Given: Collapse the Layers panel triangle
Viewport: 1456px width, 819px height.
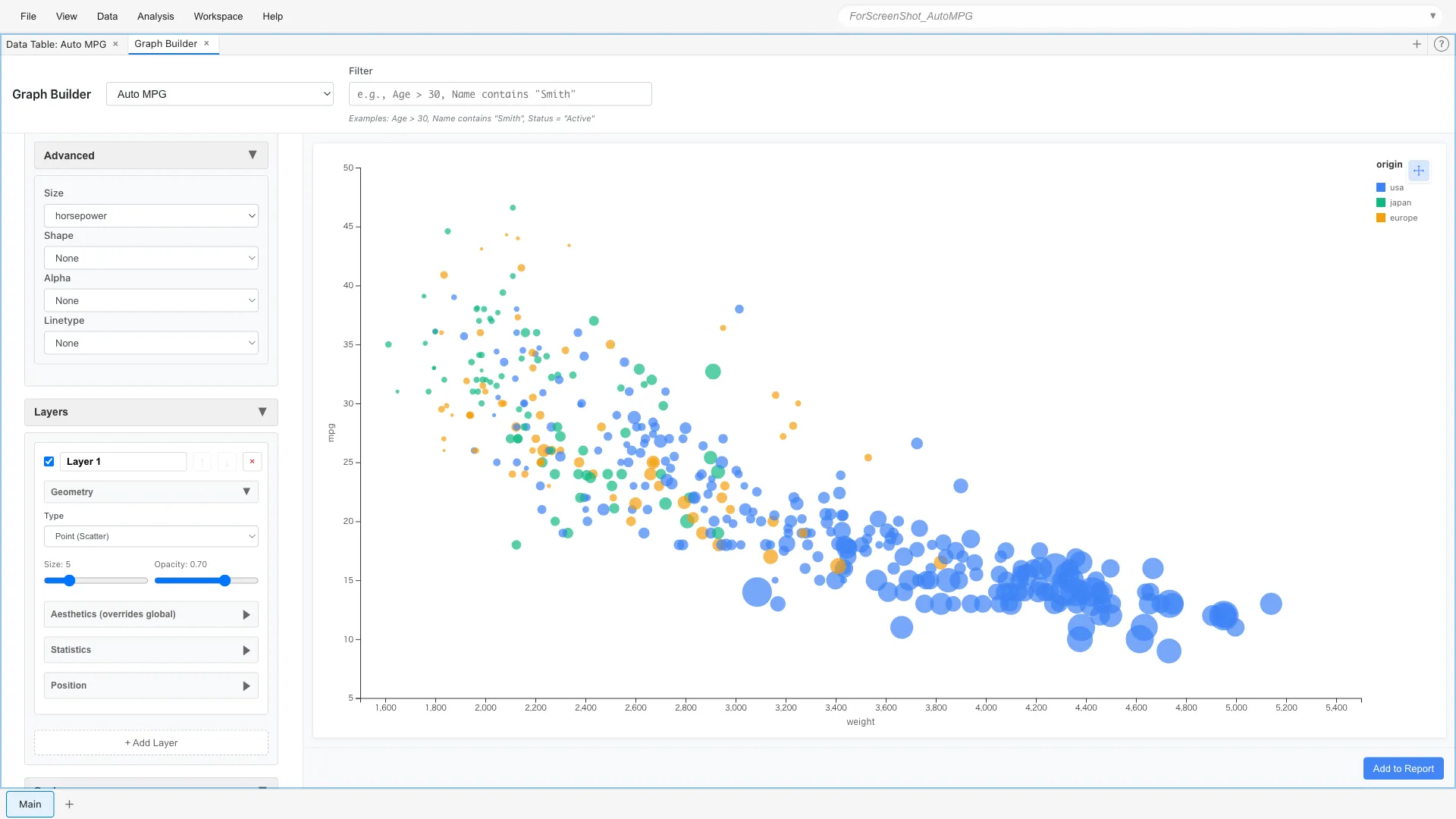Looking at the screenshot, I should 262,412.
